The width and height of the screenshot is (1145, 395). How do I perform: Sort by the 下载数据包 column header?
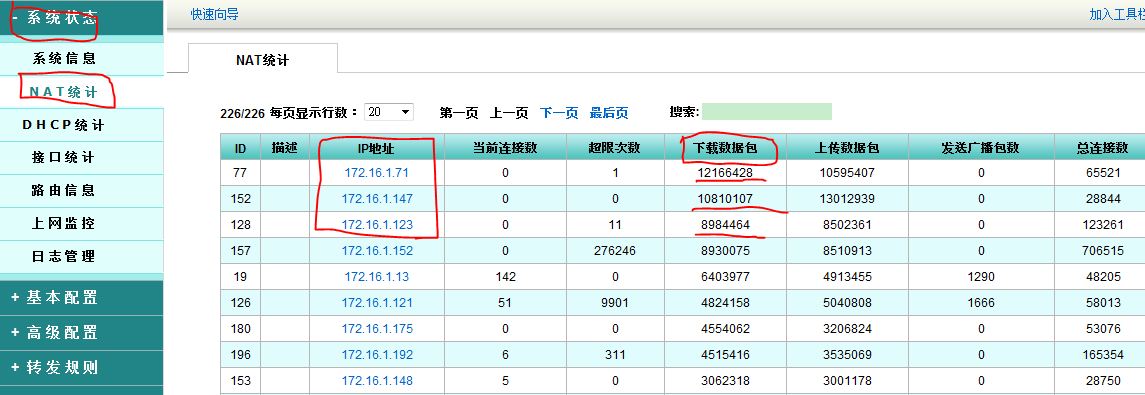coord(724,148)
